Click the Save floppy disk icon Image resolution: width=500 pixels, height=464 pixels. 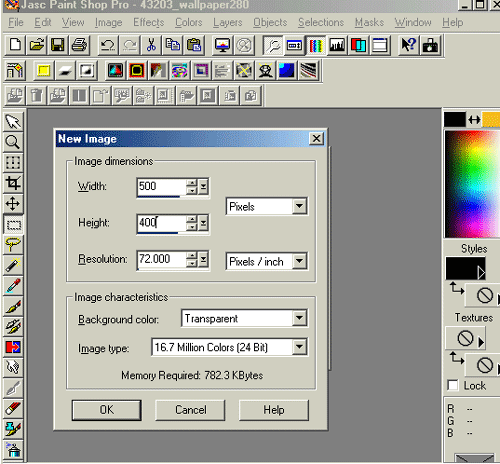point(57,45)
